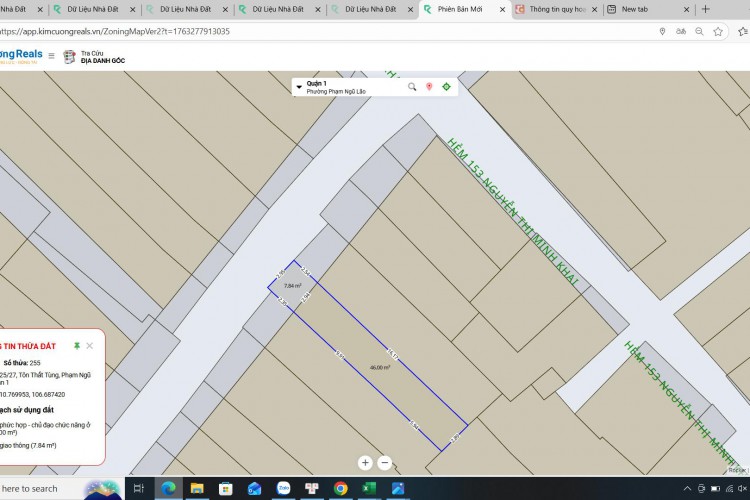Select the 46.00 m² parcel area label
This screenshot has height=500, width=750.
380,367
